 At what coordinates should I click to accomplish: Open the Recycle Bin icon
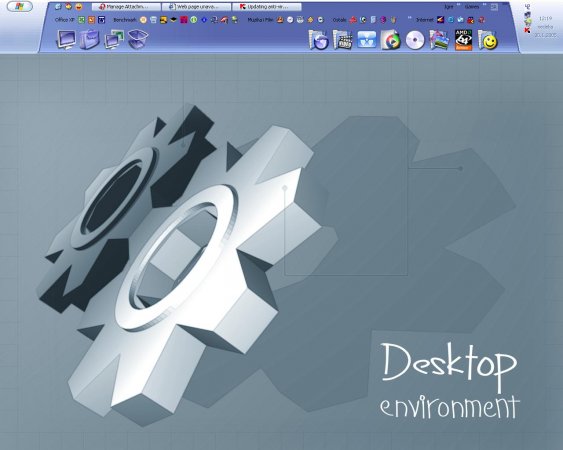(138, 39)
